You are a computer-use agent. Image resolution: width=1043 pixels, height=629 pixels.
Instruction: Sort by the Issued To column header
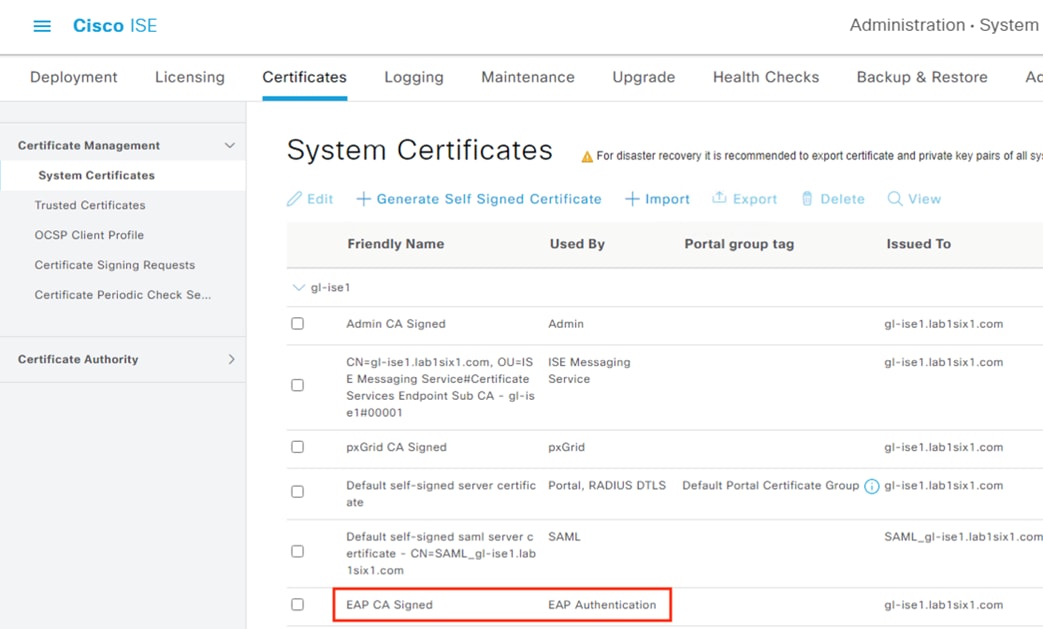coord(919,244)
